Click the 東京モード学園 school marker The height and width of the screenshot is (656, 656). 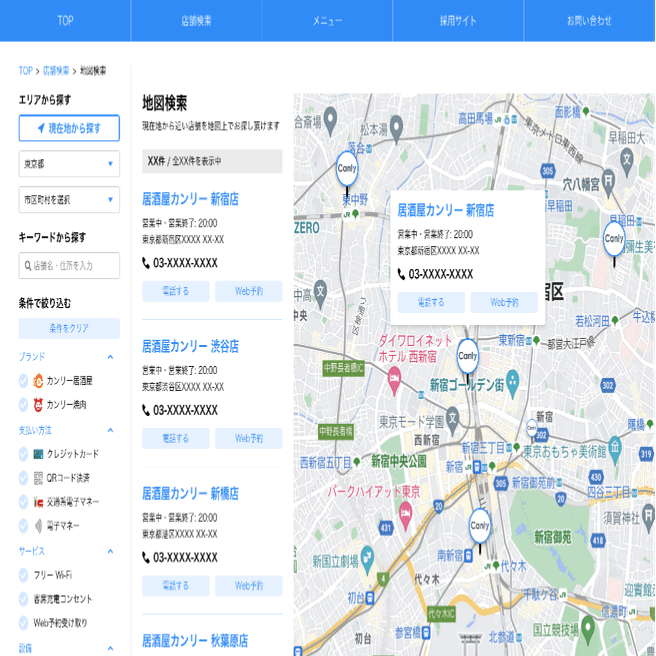(452, 421)
